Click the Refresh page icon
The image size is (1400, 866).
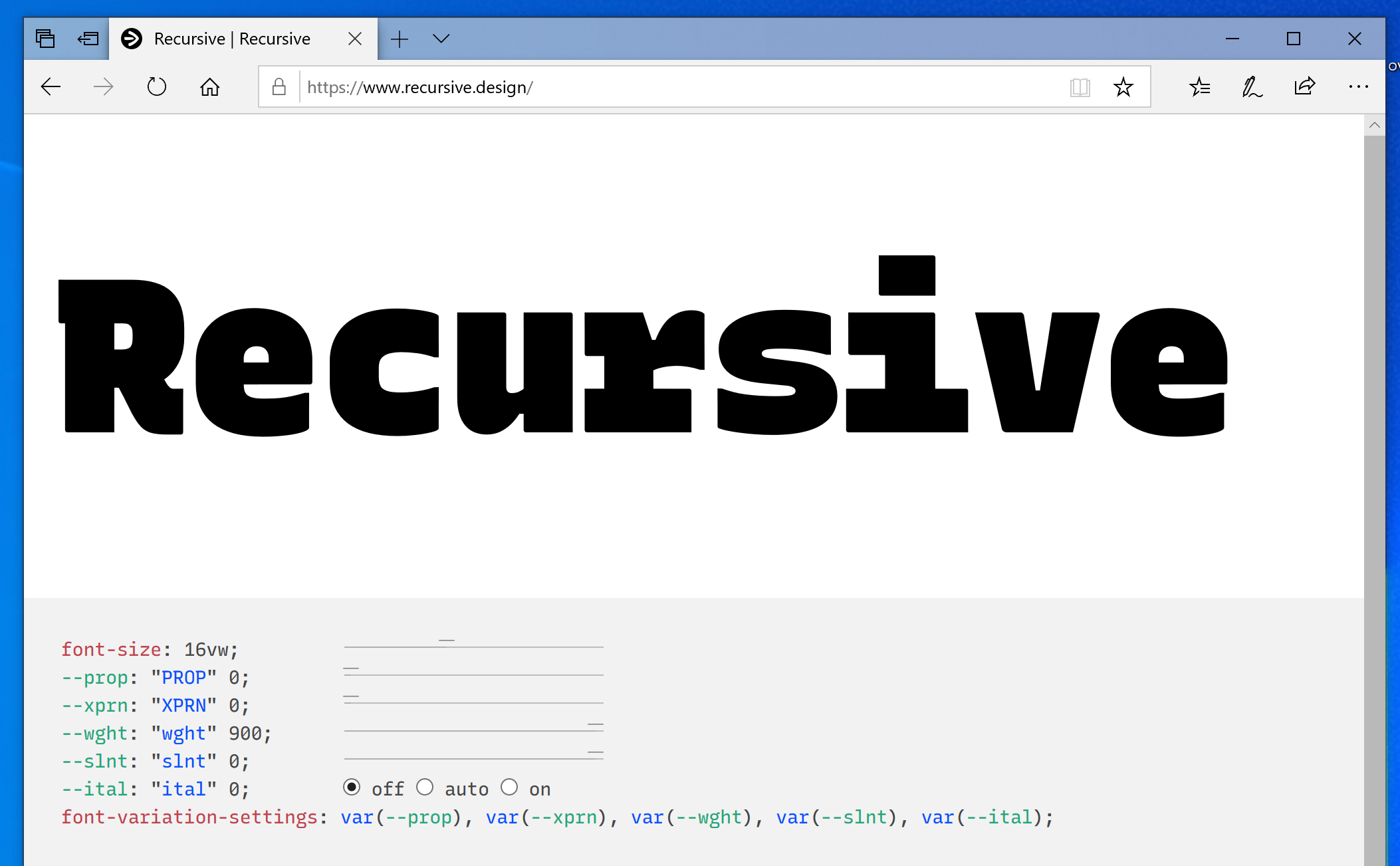click(x=157, y=87)
